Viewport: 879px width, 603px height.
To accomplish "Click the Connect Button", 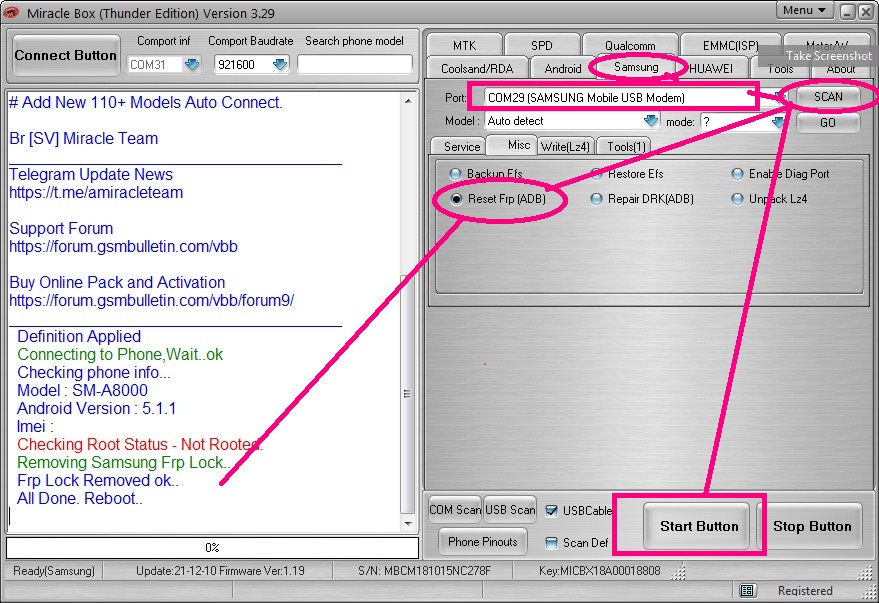I will 66,55.
